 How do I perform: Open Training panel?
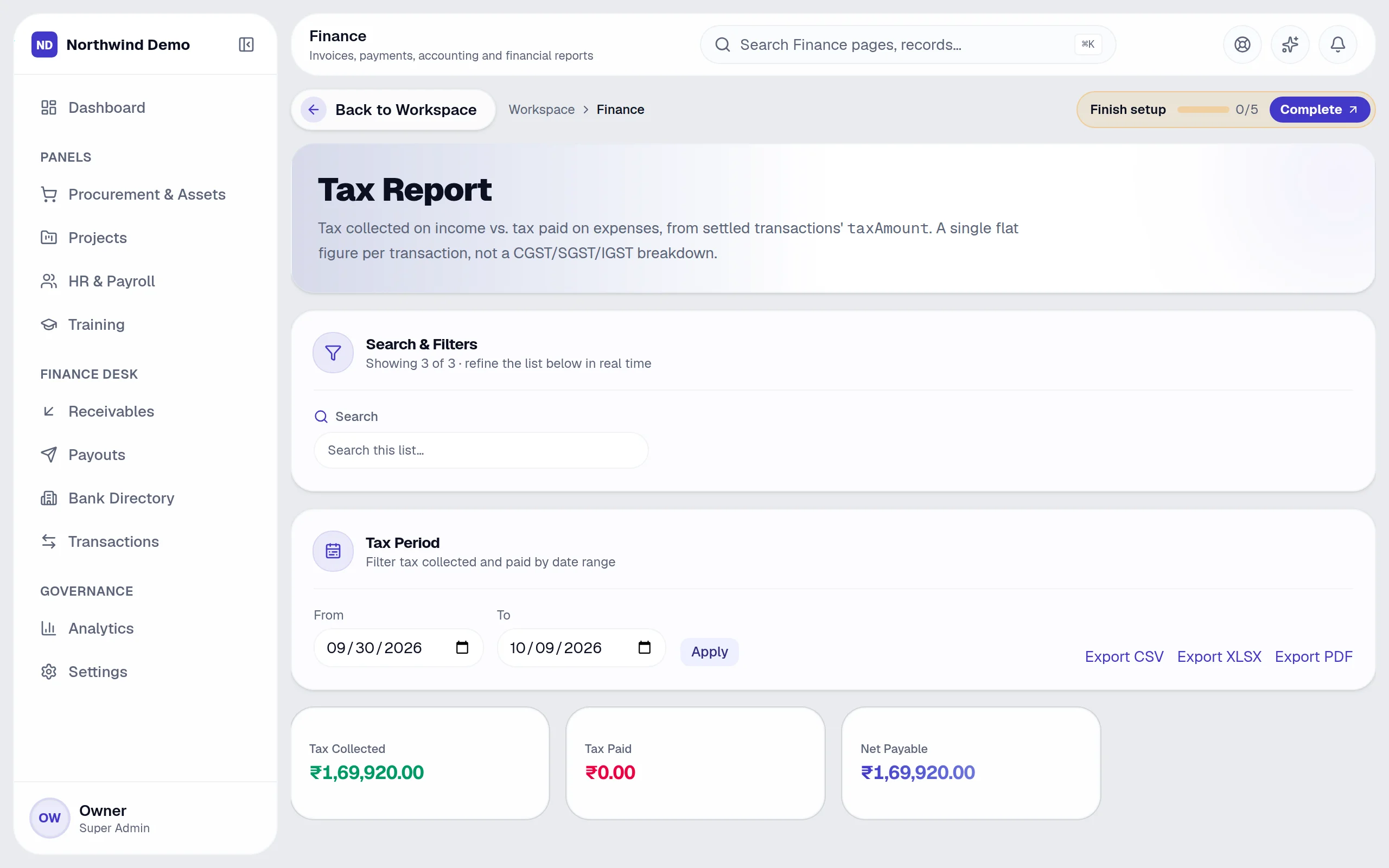[145, 324]
